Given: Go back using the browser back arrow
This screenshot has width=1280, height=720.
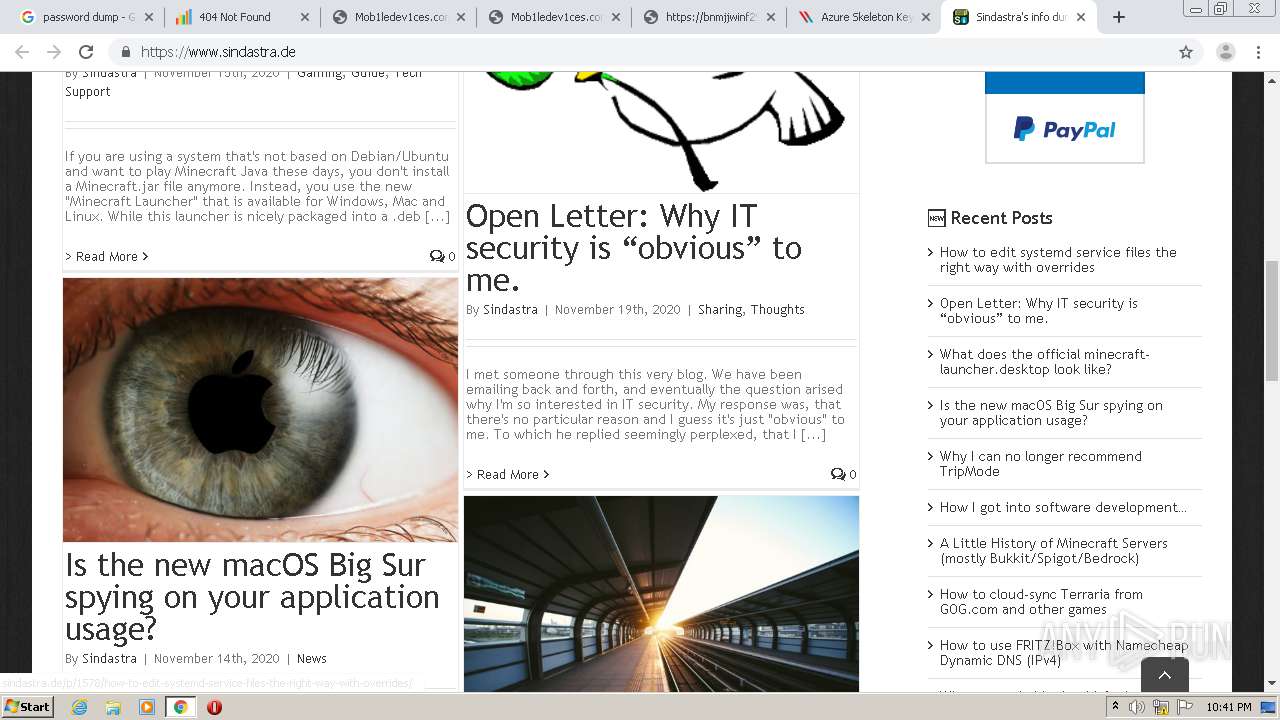Looking at the screenshot, I should pos(22,52).
